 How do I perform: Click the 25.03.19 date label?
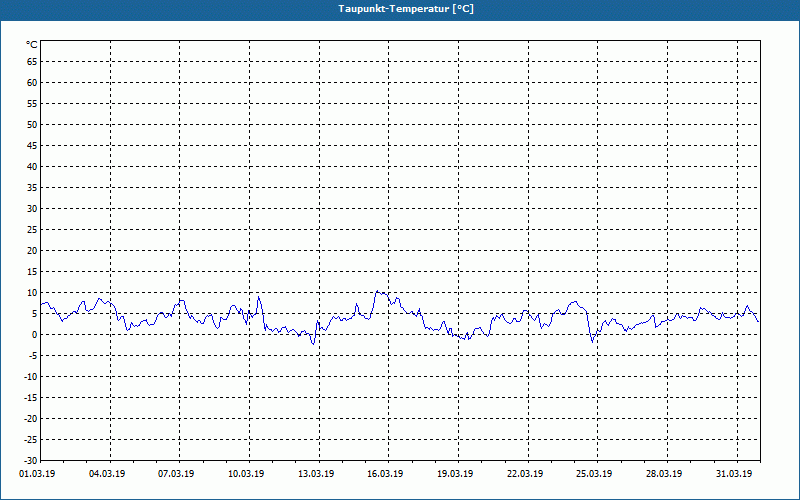coord(595,473)
